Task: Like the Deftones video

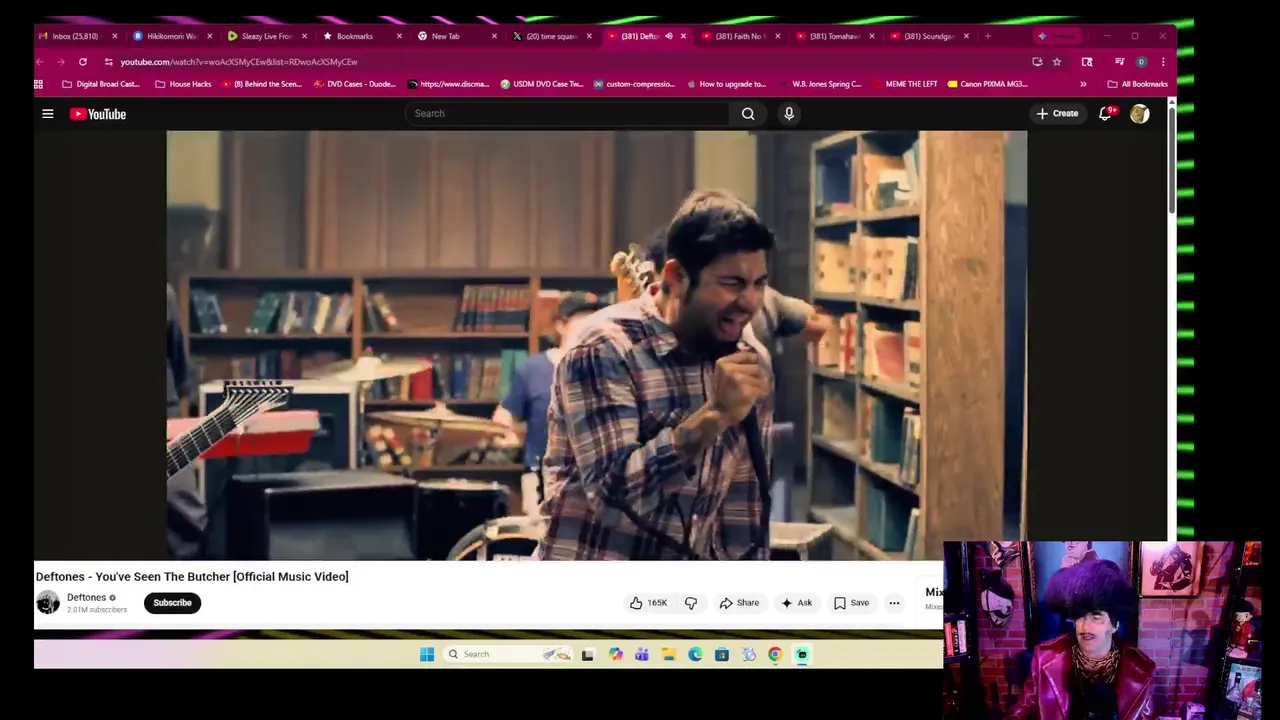Action: 648,603
